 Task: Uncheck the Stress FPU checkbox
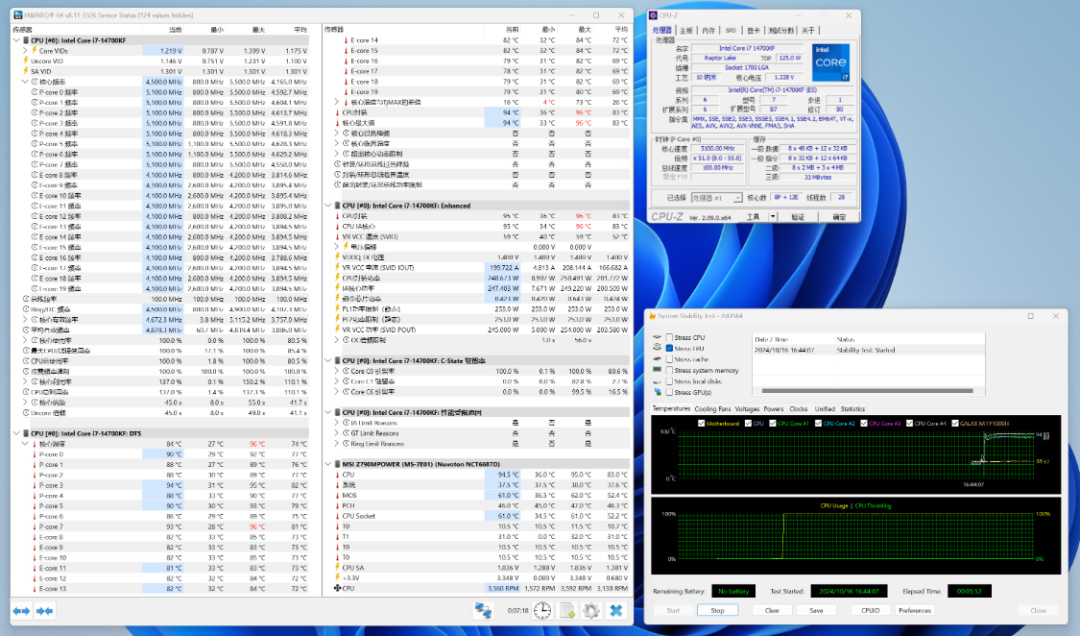668,349
